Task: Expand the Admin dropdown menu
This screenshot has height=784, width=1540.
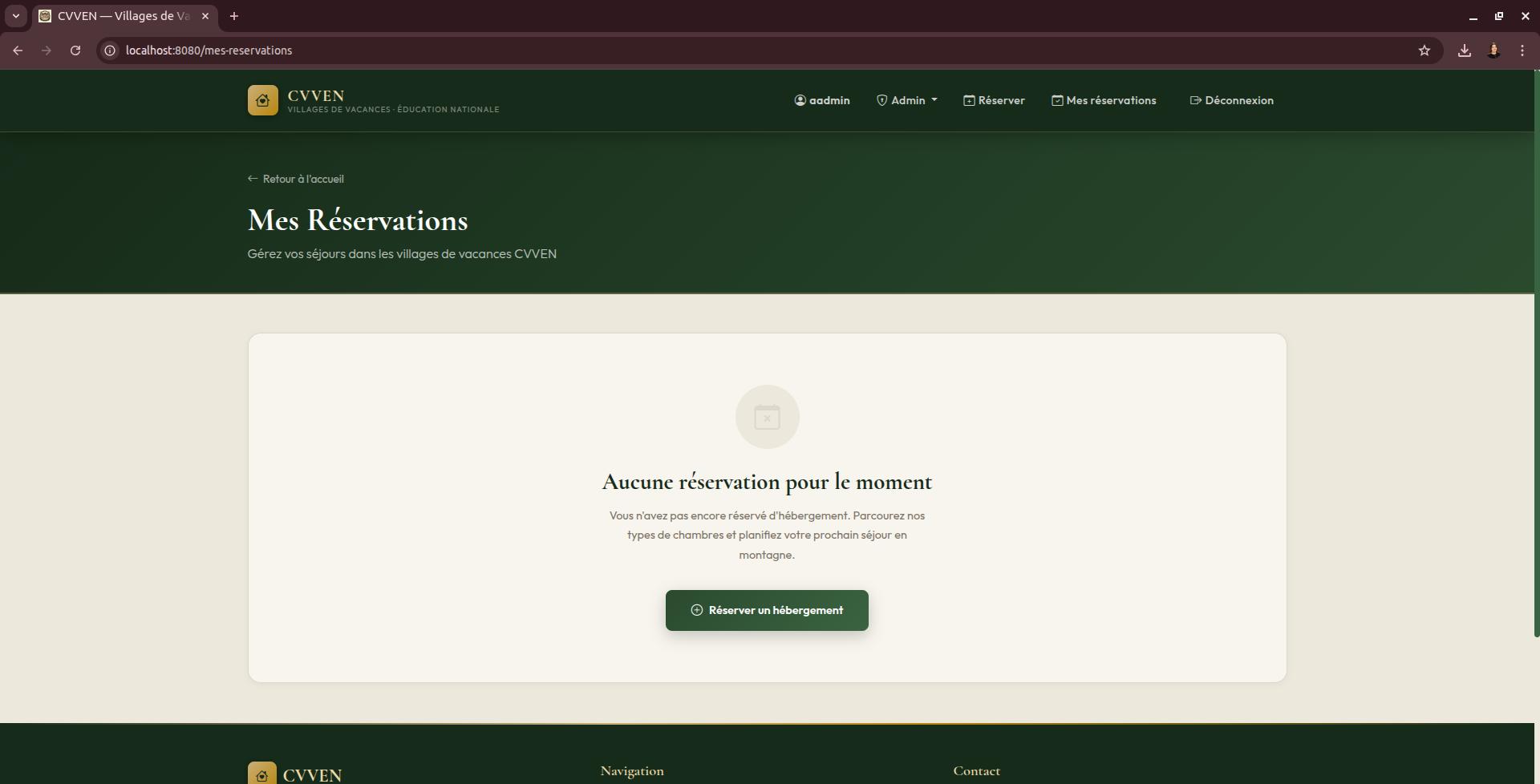Action: [x=906, y=100]
